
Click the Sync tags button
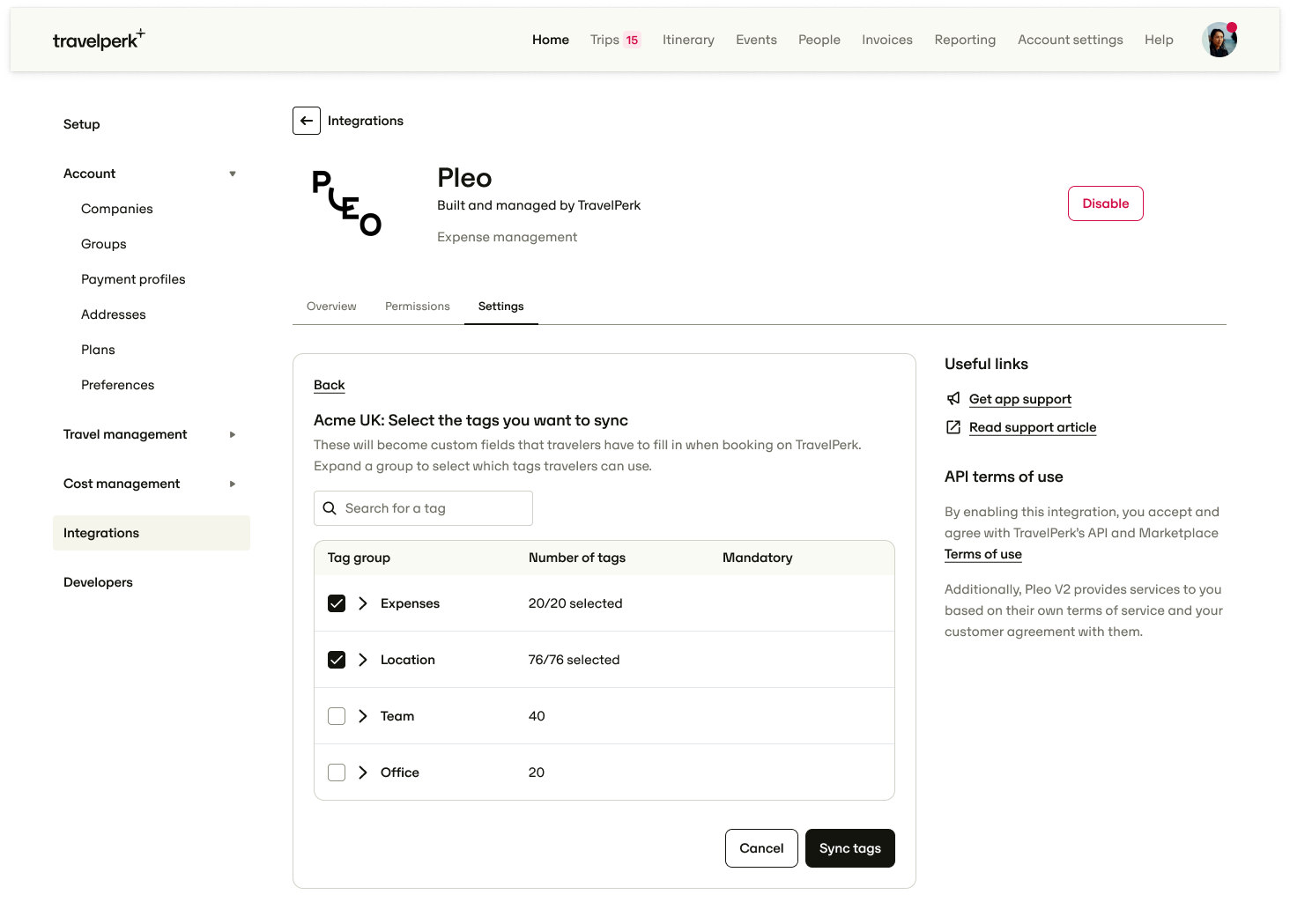tap(850, 848)
